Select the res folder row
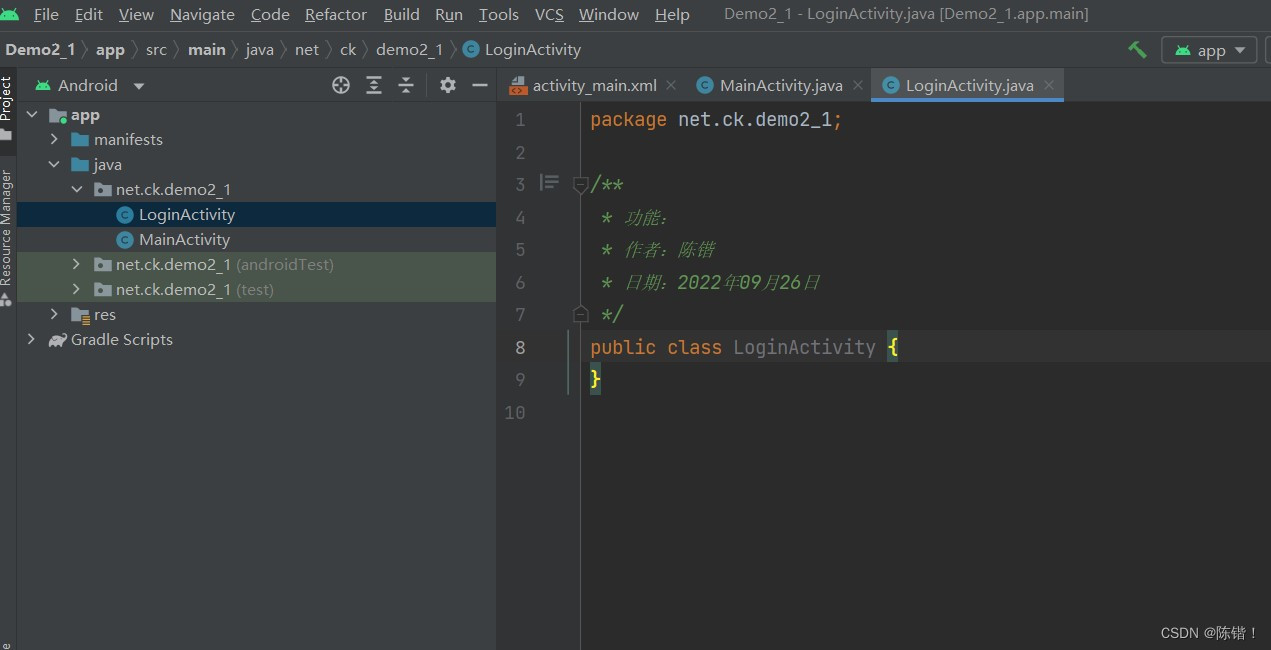The height and width of the screenshot is (650, 1271). click(x=256, y=315)
